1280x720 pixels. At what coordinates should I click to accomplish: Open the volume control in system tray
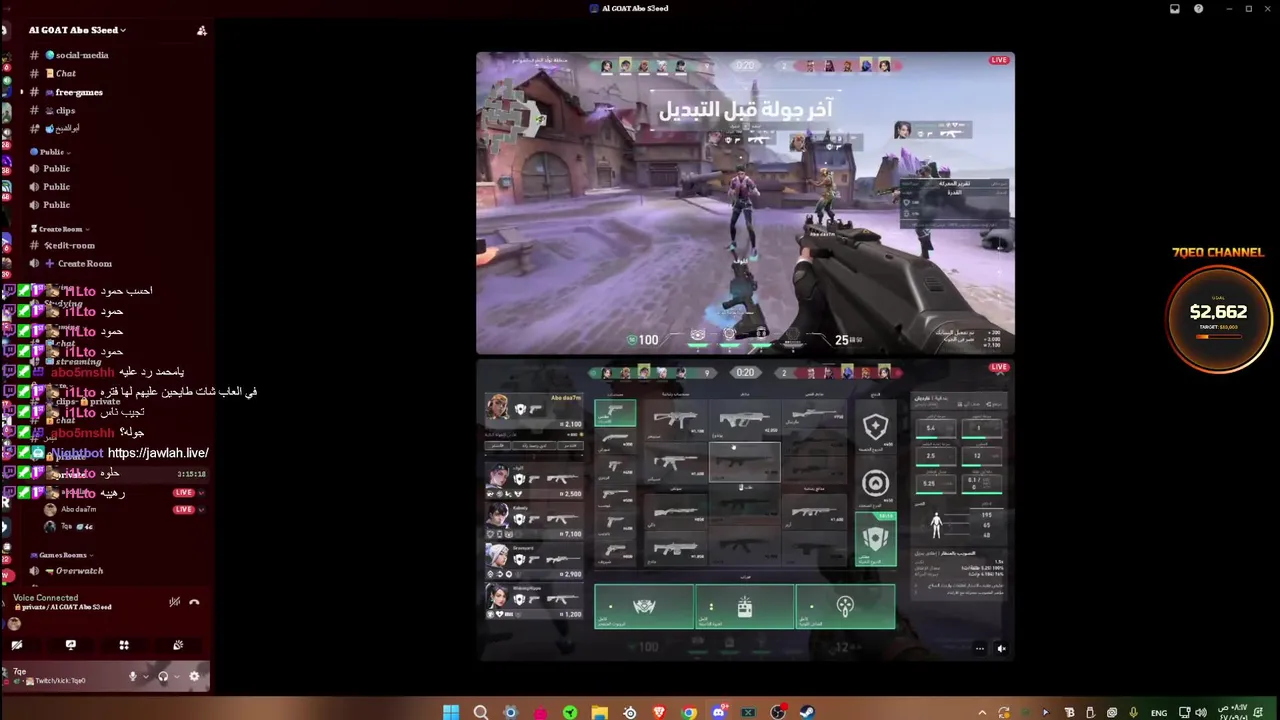[x=1200, y=713]
